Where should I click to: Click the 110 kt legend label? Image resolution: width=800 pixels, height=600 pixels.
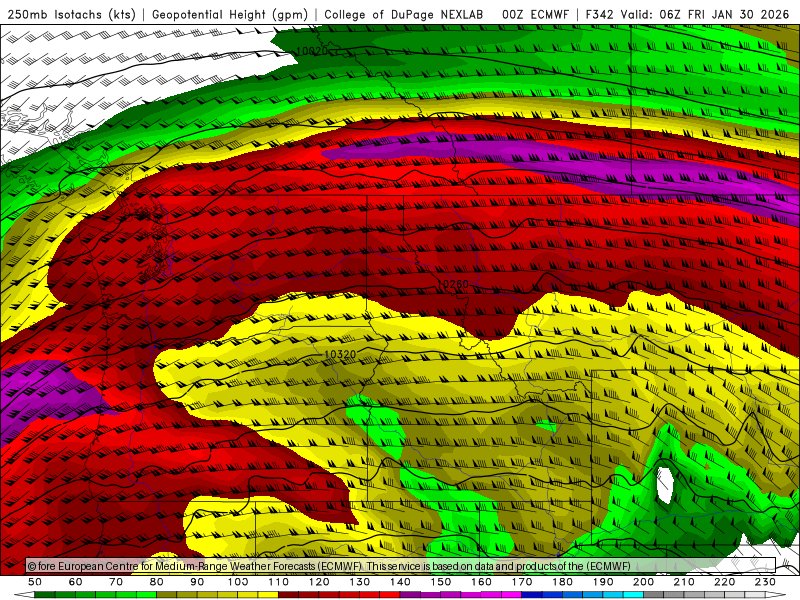coord(279,582)
